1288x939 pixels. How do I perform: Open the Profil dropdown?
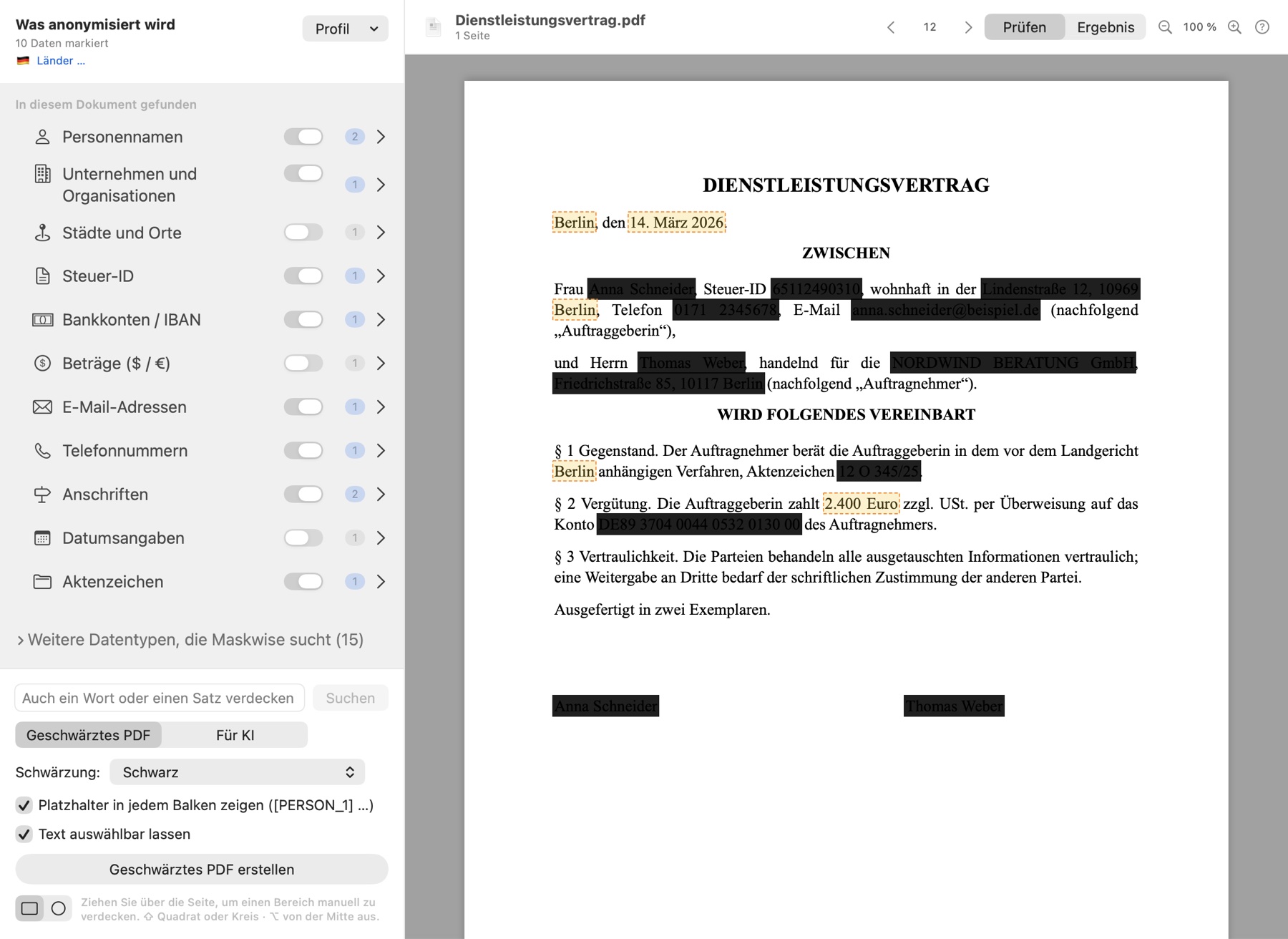tap(345, 29)
